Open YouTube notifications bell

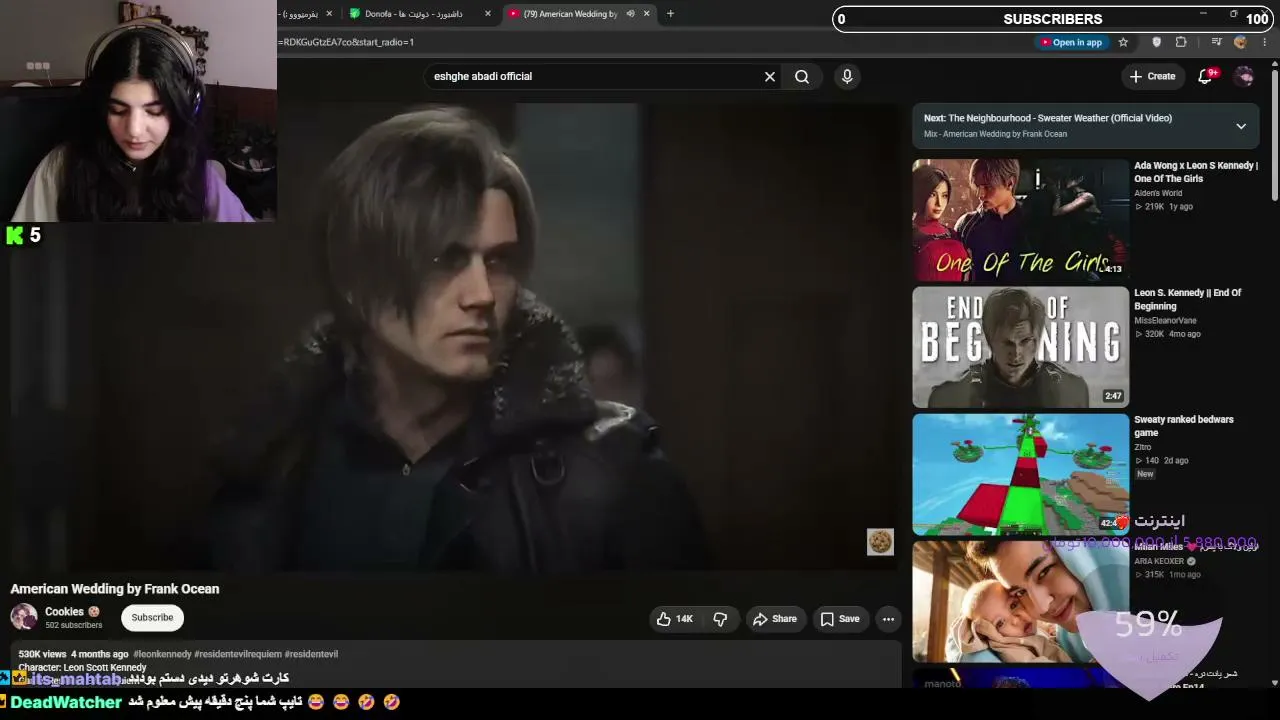[x=1206, y=76]
